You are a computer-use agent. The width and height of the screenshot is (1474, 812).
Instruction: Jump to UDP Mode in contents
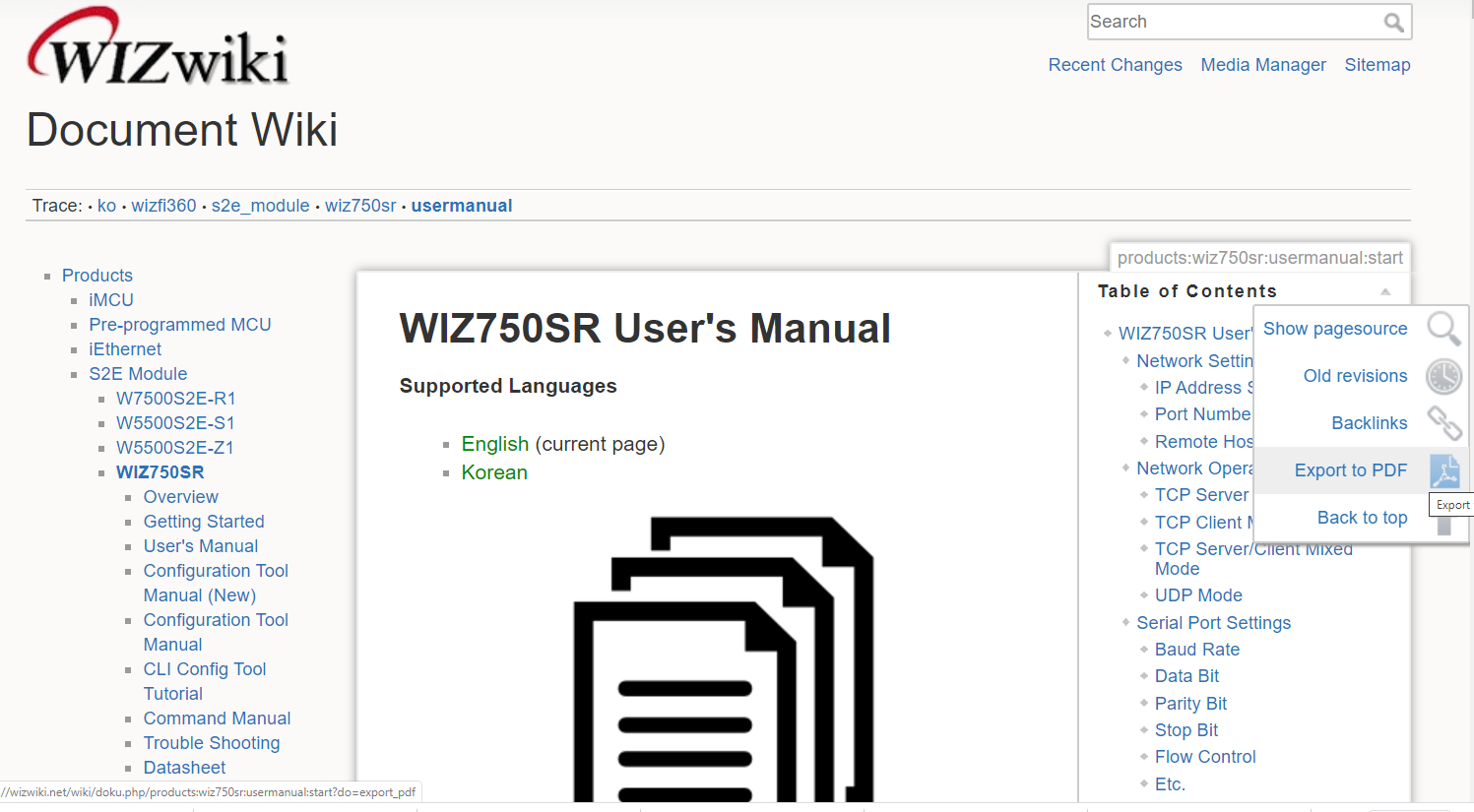pyautogui.click(x=1198, y=595)
